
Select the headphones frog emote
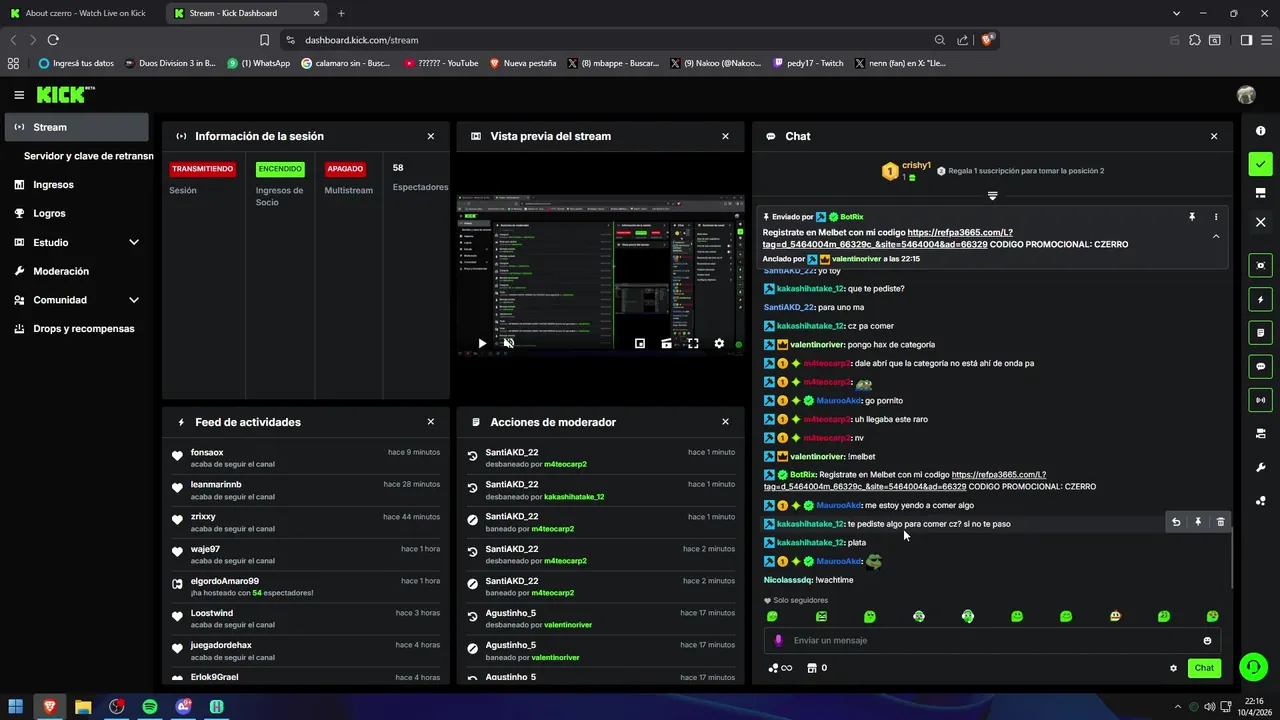[968, 616]
